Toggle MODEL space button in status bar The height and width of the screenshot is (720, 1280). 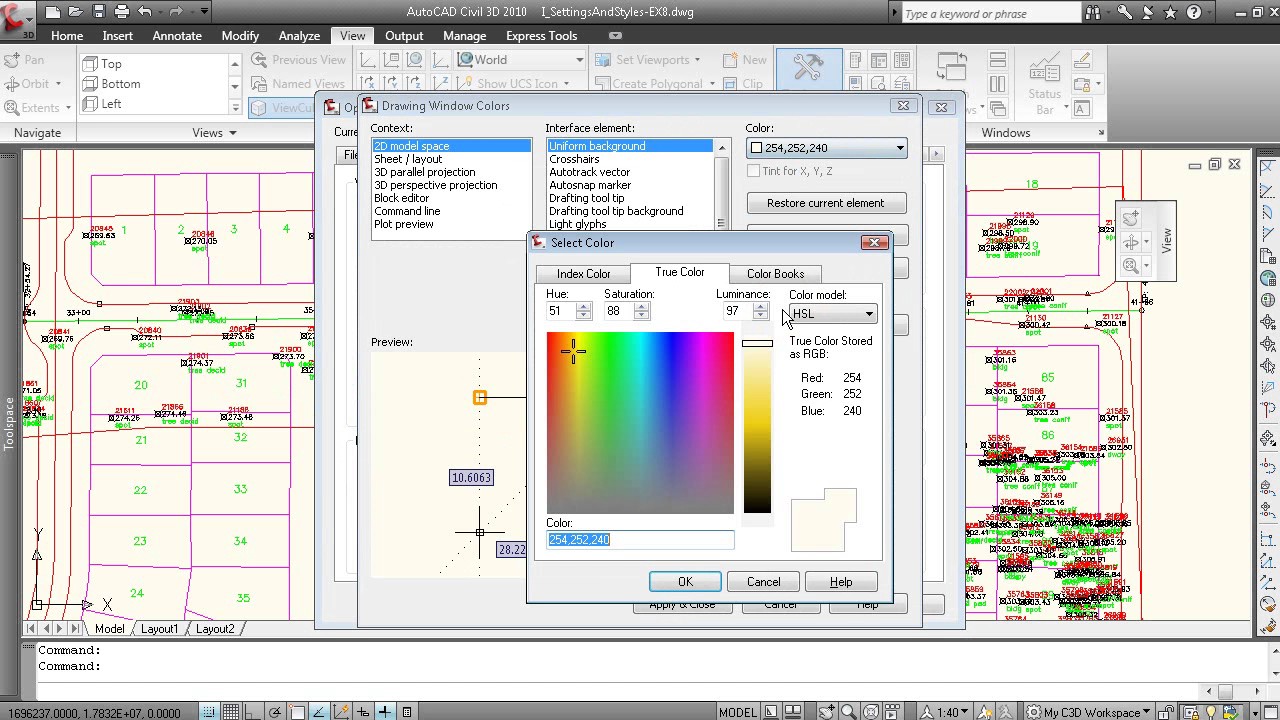[x=737, y=712]
